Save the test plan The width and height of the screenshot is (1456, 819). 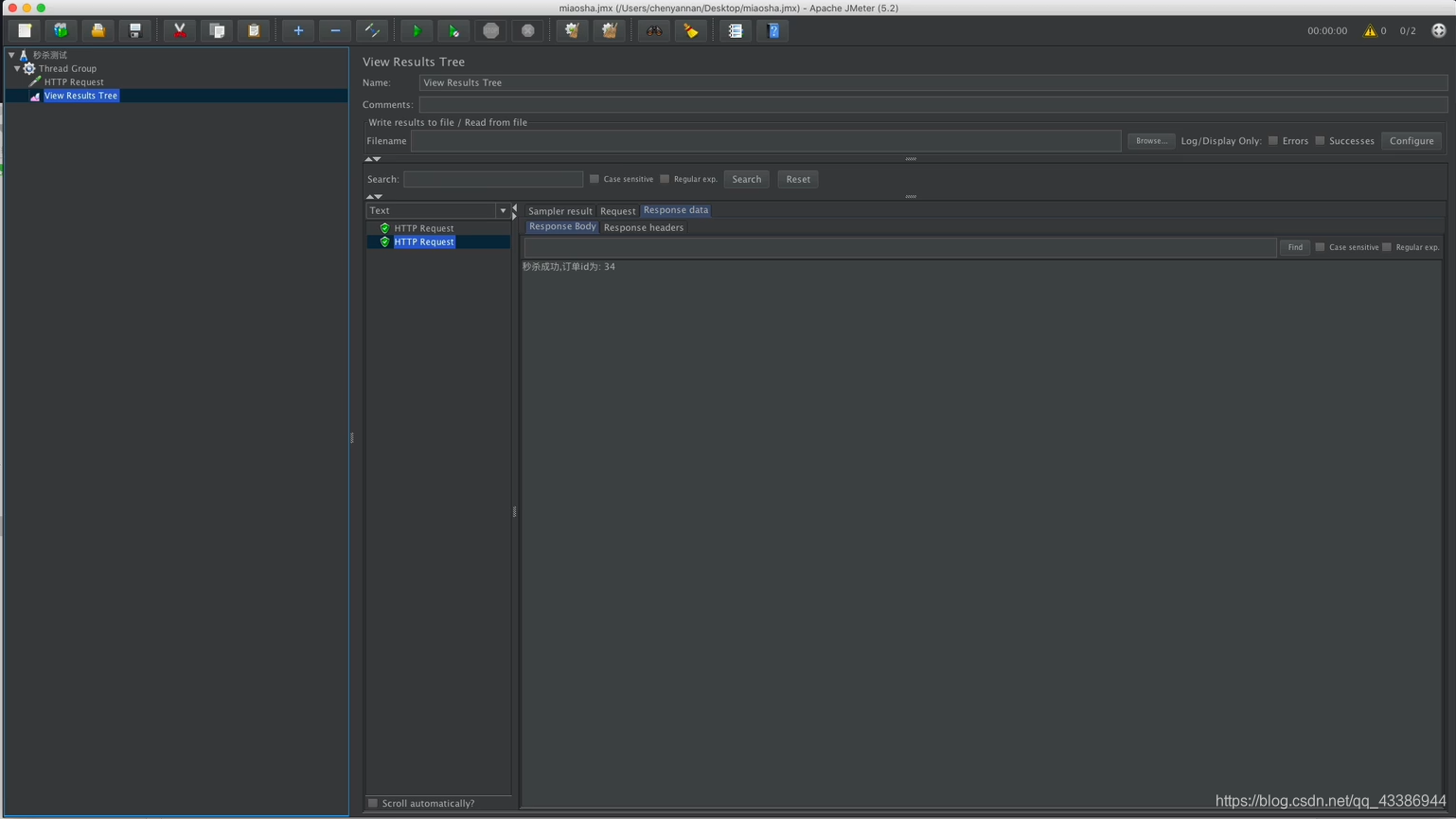(134, 30)
